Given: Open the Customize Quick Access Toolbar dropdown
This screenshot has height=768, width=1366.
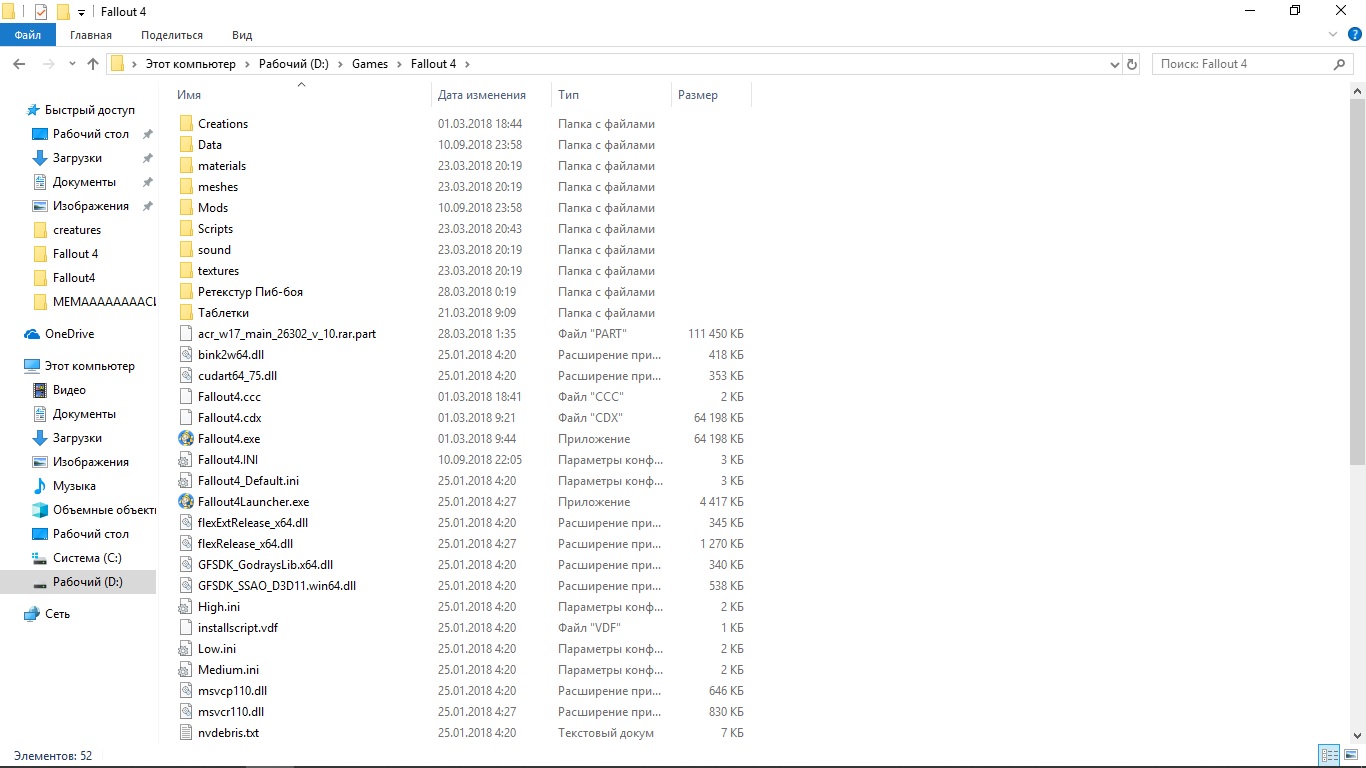Looking at the screenshot, I should tap(81, 12).
